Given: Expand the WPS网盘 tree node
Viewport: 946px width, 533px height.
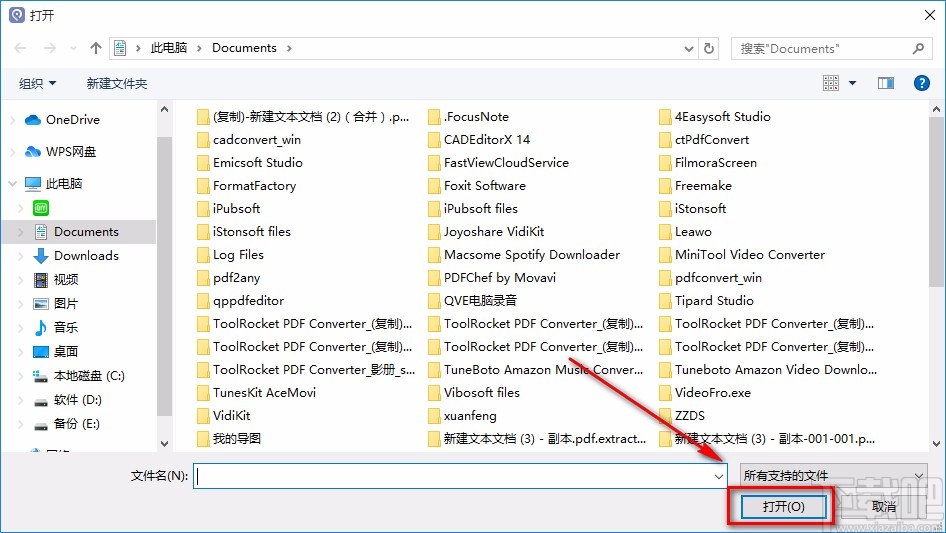Looking at the screenshot, I should tap(12, 152).
